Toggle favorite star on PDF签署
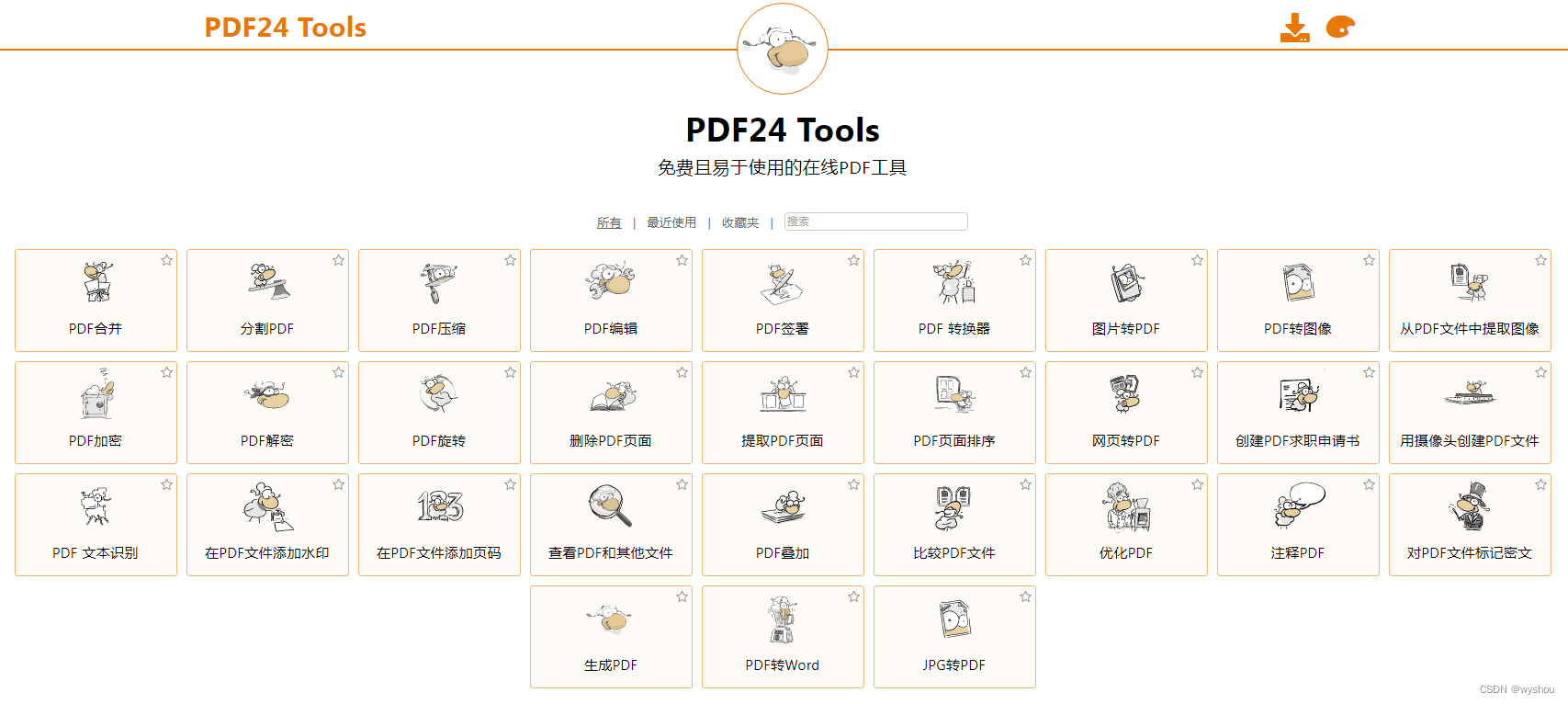Viewport: 1568px width, 704px height. point(853,260)
